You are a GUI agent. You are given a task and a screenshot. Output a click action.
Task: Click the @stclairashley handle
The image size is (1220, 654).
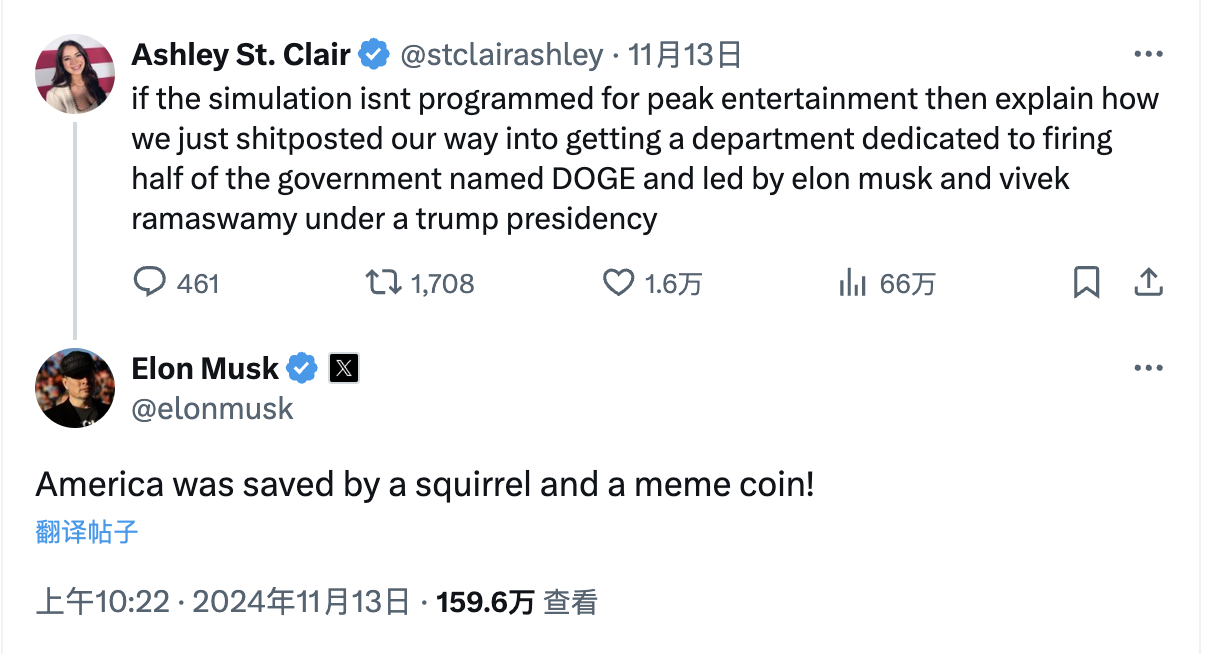501,55
